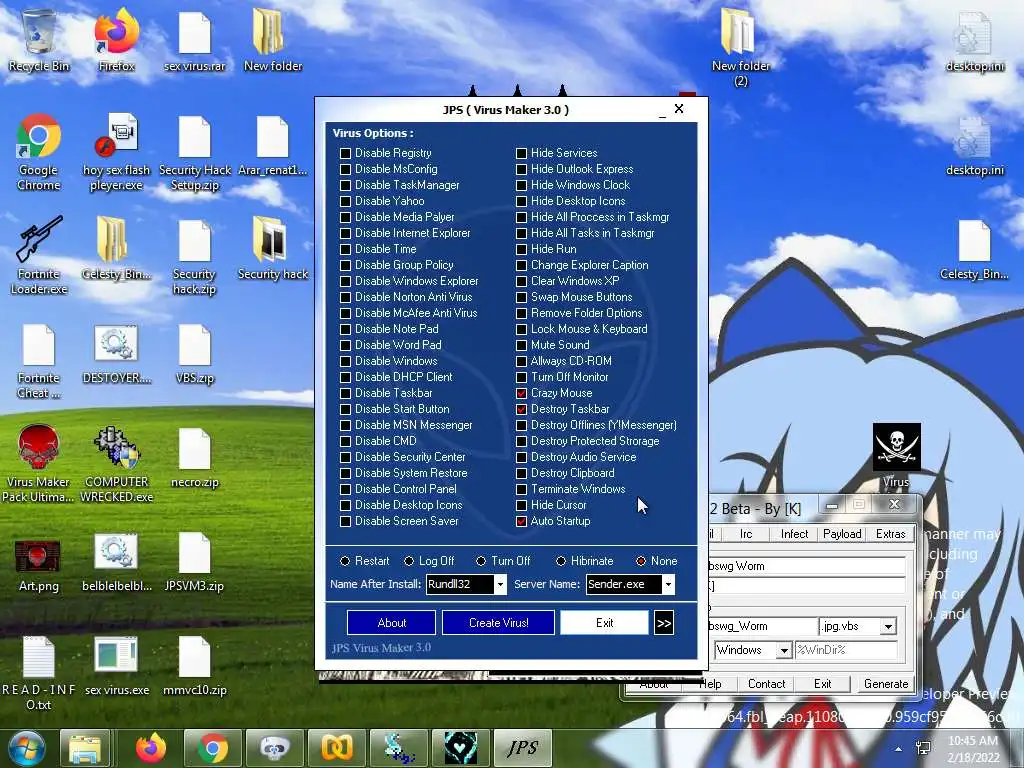Click the %WinDir% path field
Viewport: 1024px width, 768px height.
[846, 650]
